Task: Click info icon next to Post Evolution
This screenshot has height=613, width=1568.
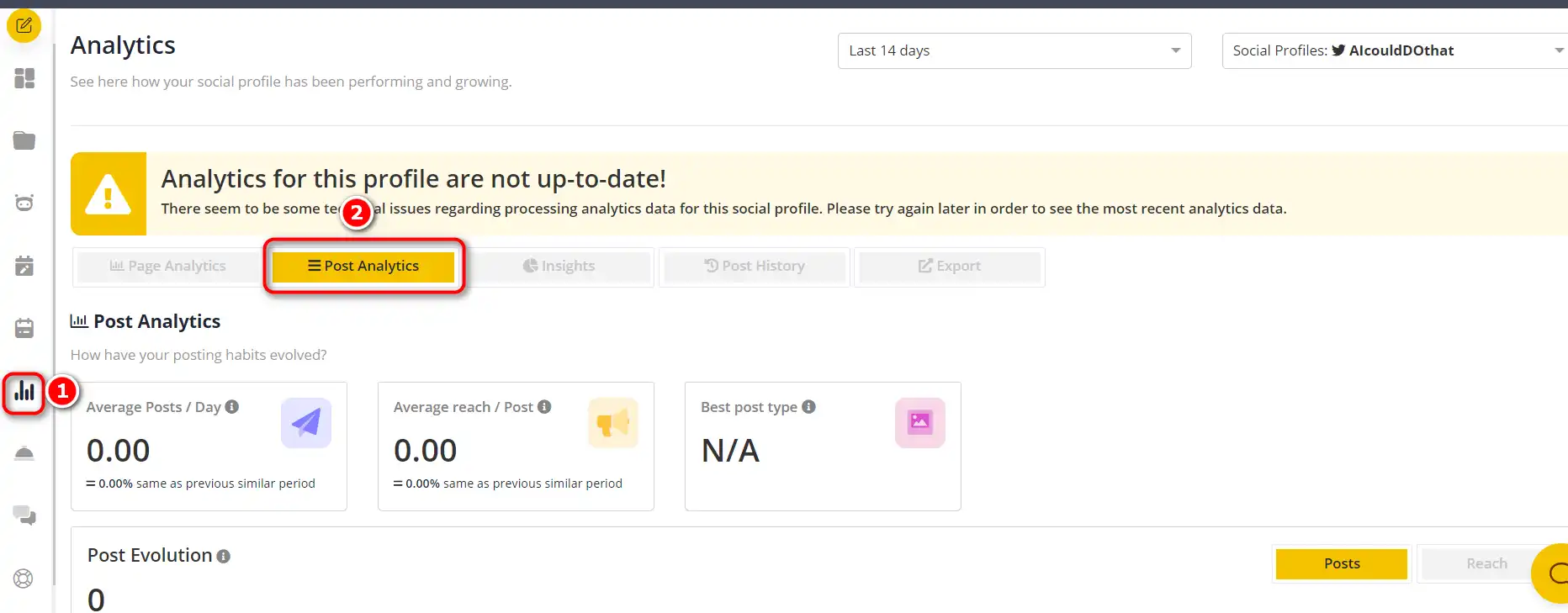Action: [223, 556]
